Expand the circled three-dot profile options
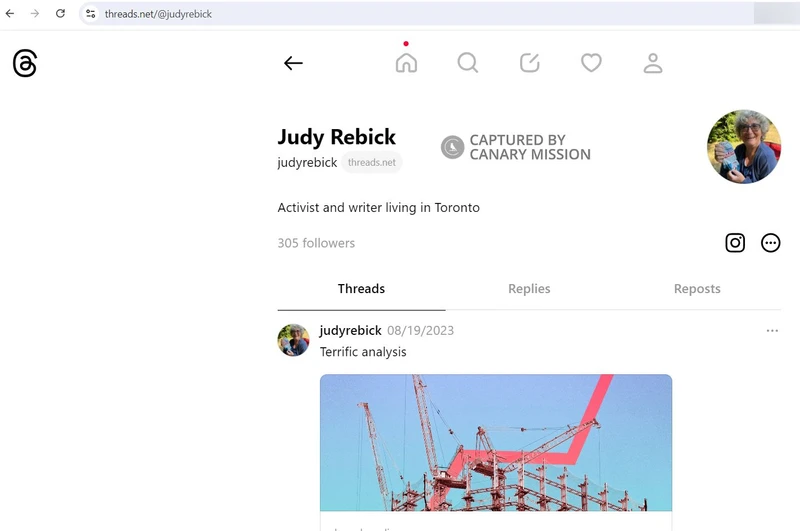The width and height of the screenshot is (800, 531). pos(770,242)
